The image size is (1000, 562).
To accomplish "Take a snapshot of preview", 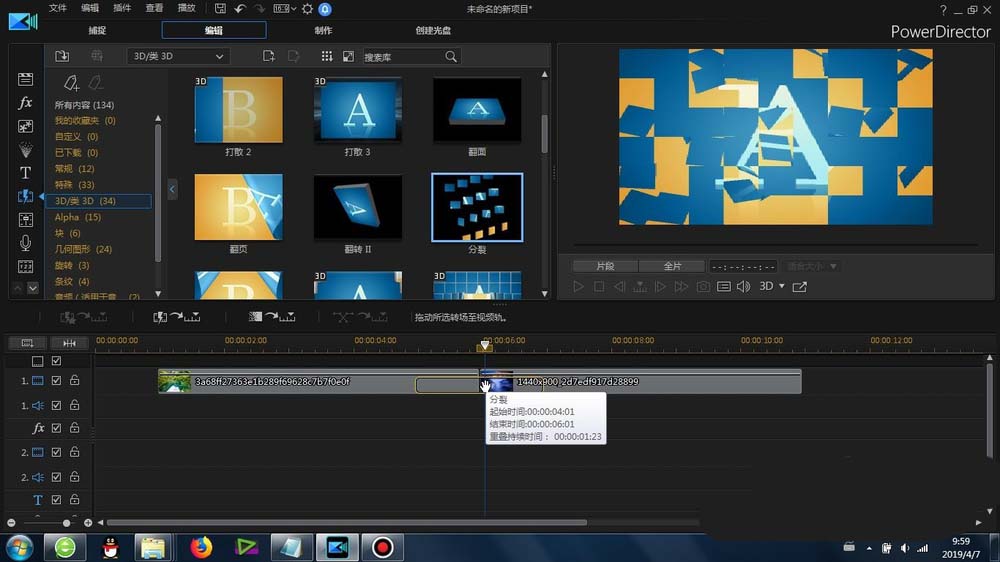I will tap(703, 286).
